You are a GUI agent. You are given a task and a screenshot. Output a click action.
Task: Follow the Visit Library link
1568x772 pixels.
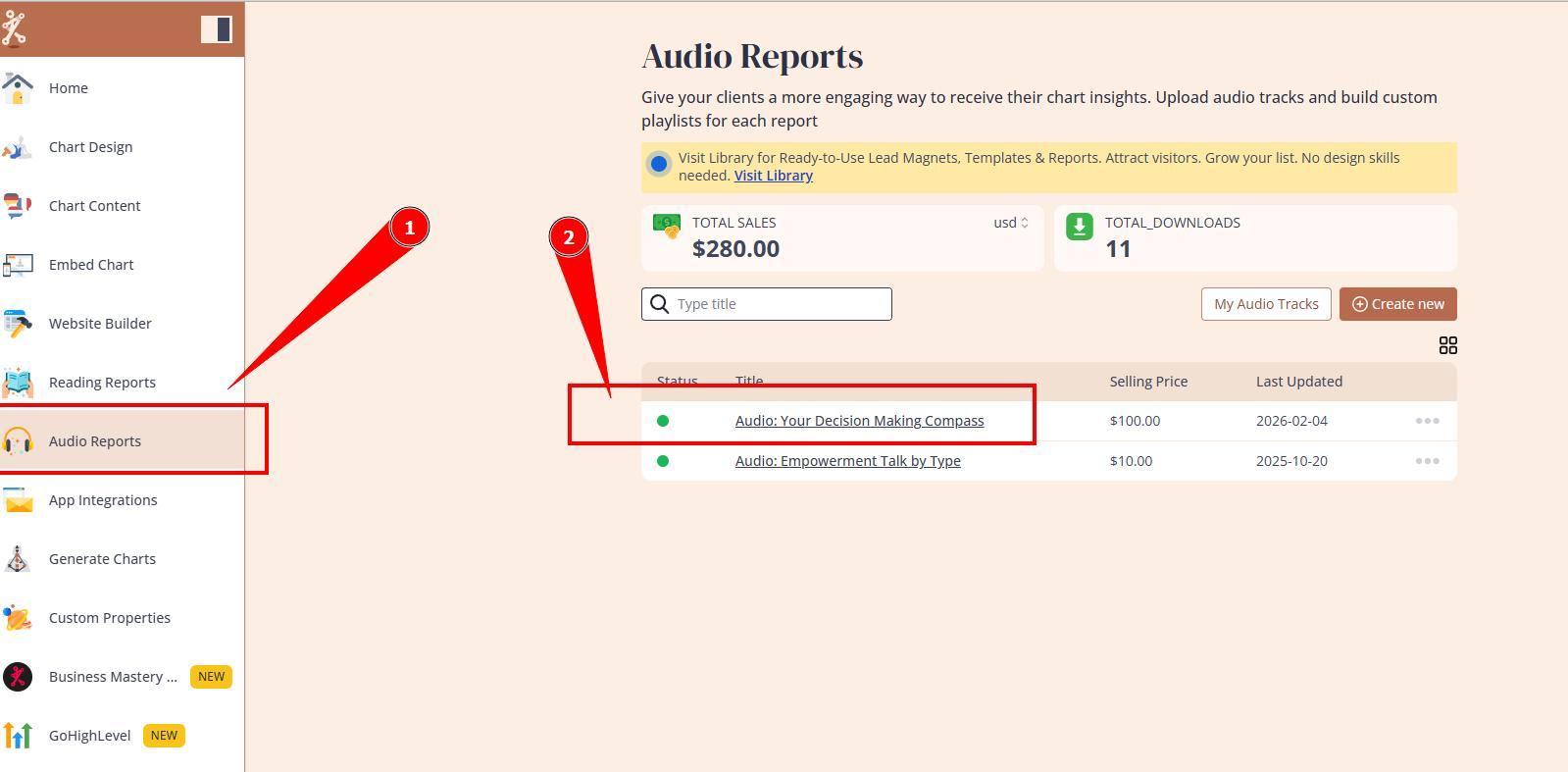[x=773, y=176]
